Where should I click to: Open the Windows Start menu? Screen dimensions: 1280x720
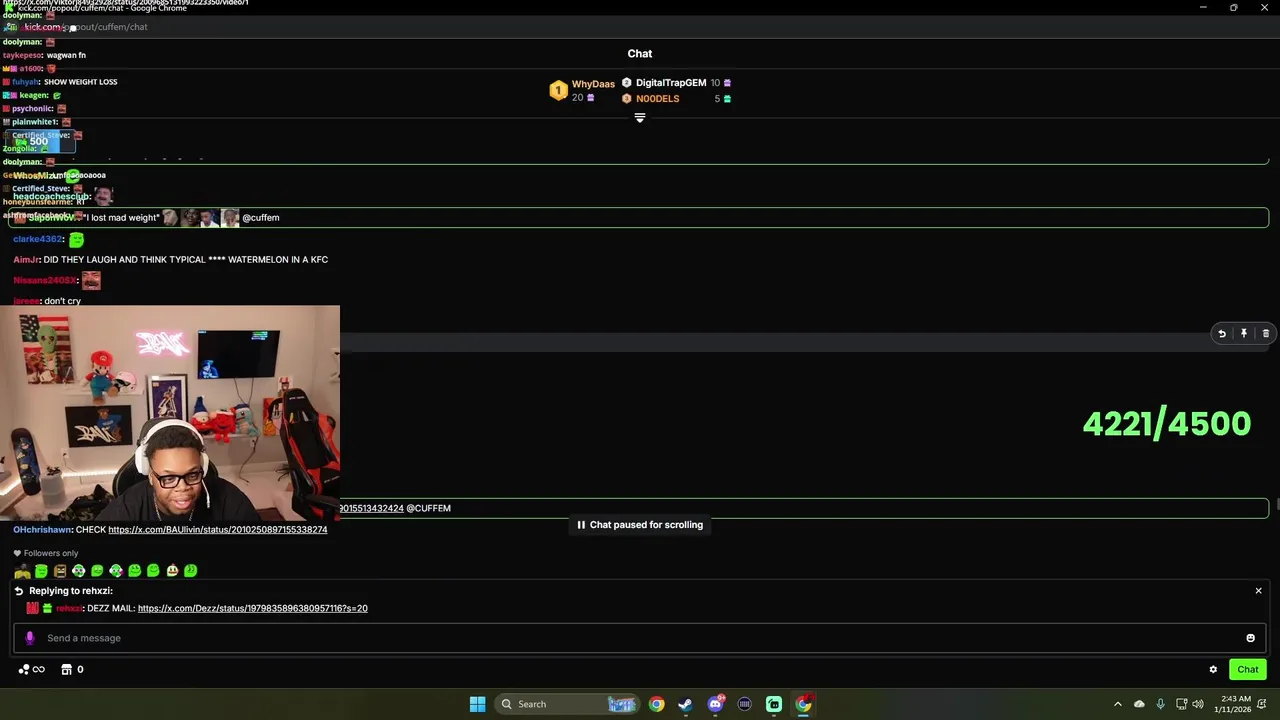pyautogui.click(x=477, y=704)
